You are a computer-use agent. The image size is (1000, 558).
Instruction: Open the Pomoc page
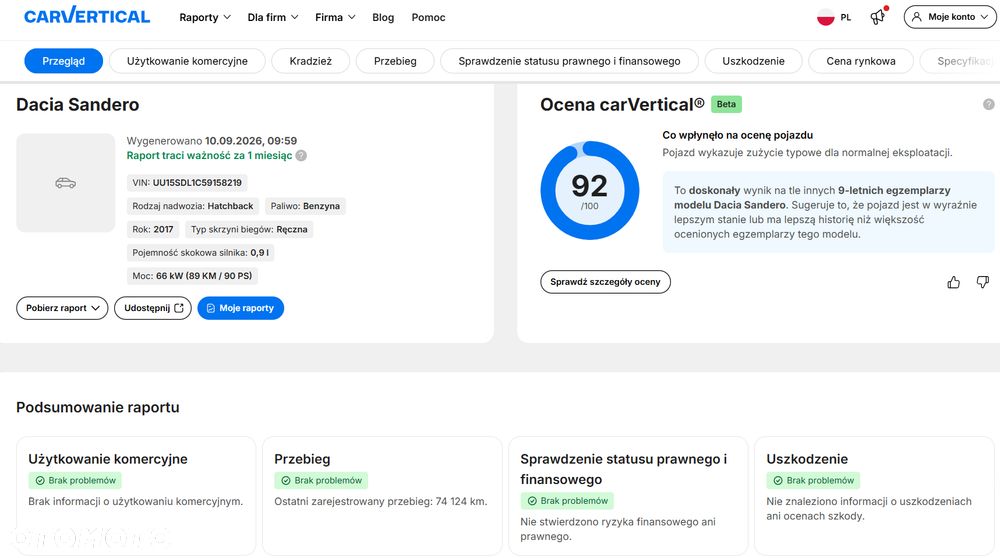428,17
